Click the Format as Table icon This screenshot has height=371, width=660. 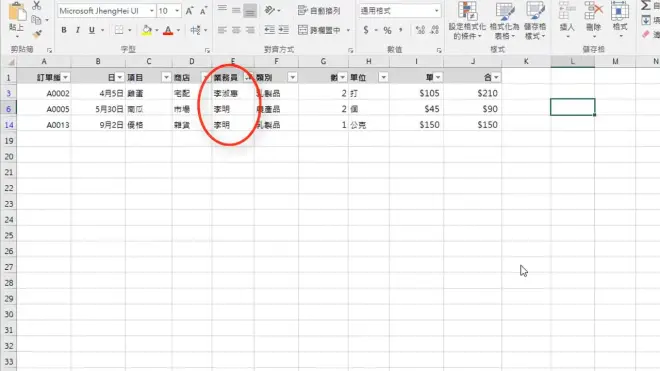[x=504, y=21]
